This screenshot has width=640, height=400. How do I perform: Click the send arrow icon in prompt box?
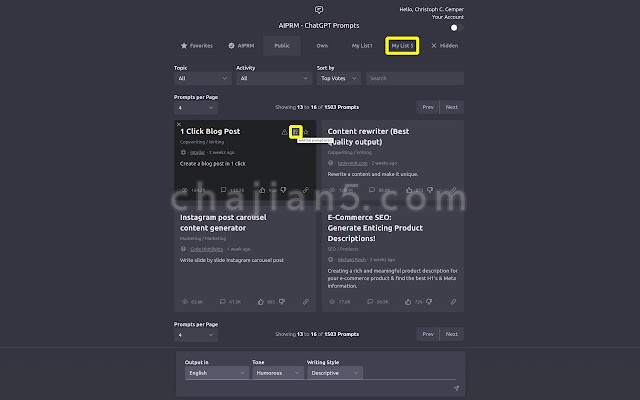(x=456, y=388)
